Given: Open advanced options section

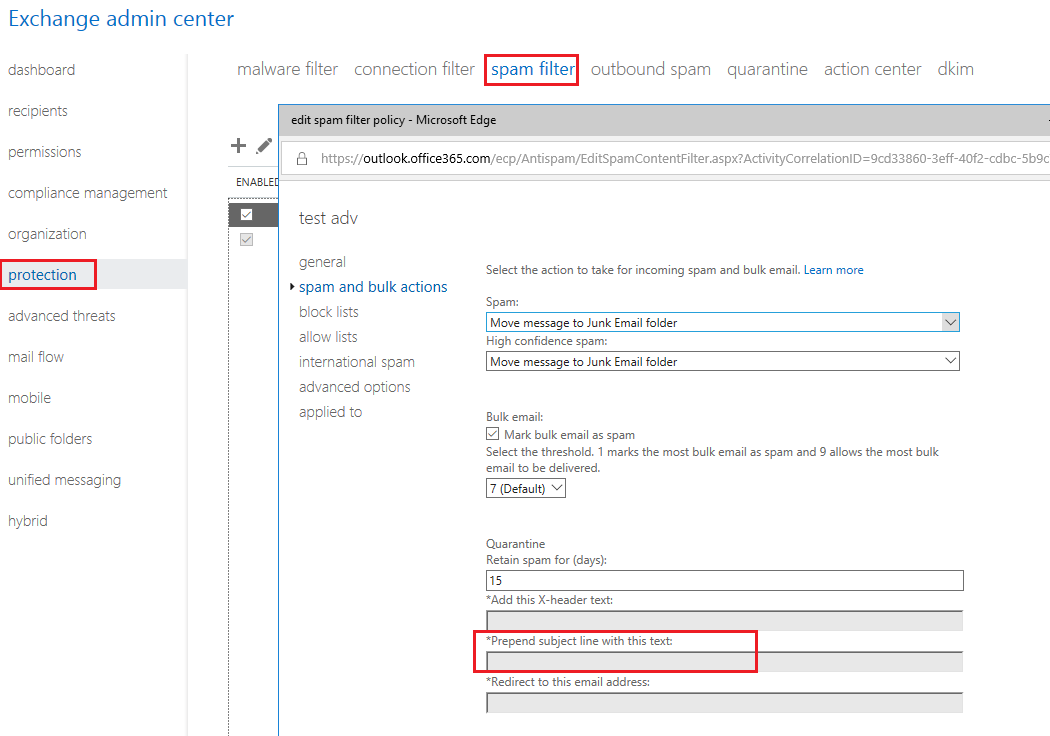Looking at the screenshot, I should coord(355,387).
